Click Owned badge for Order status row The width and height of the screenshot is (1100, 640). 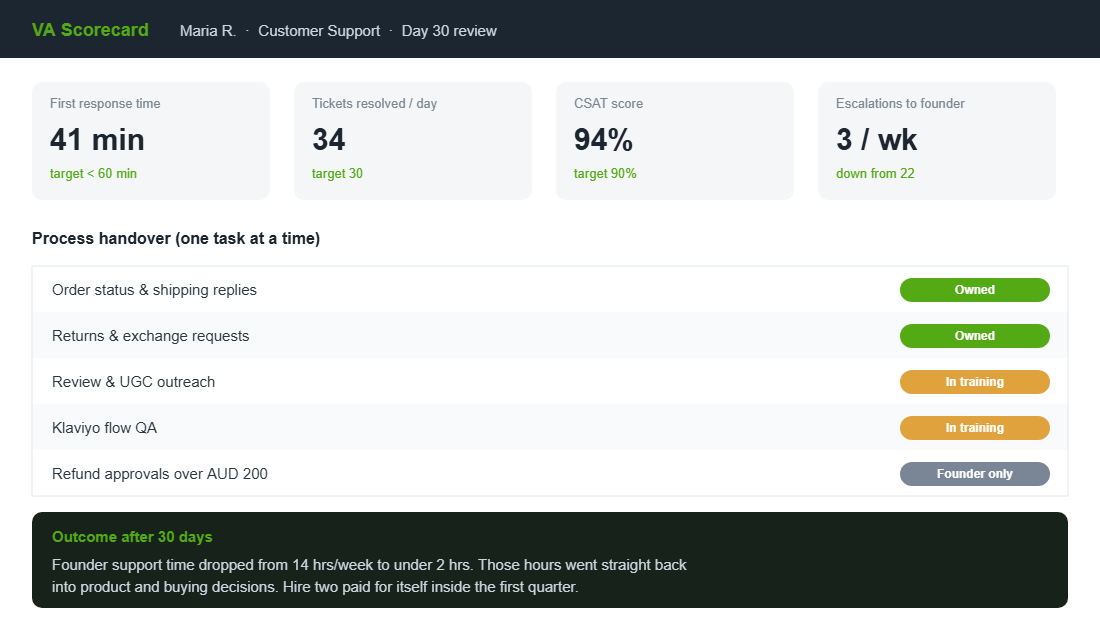point(974,290)
